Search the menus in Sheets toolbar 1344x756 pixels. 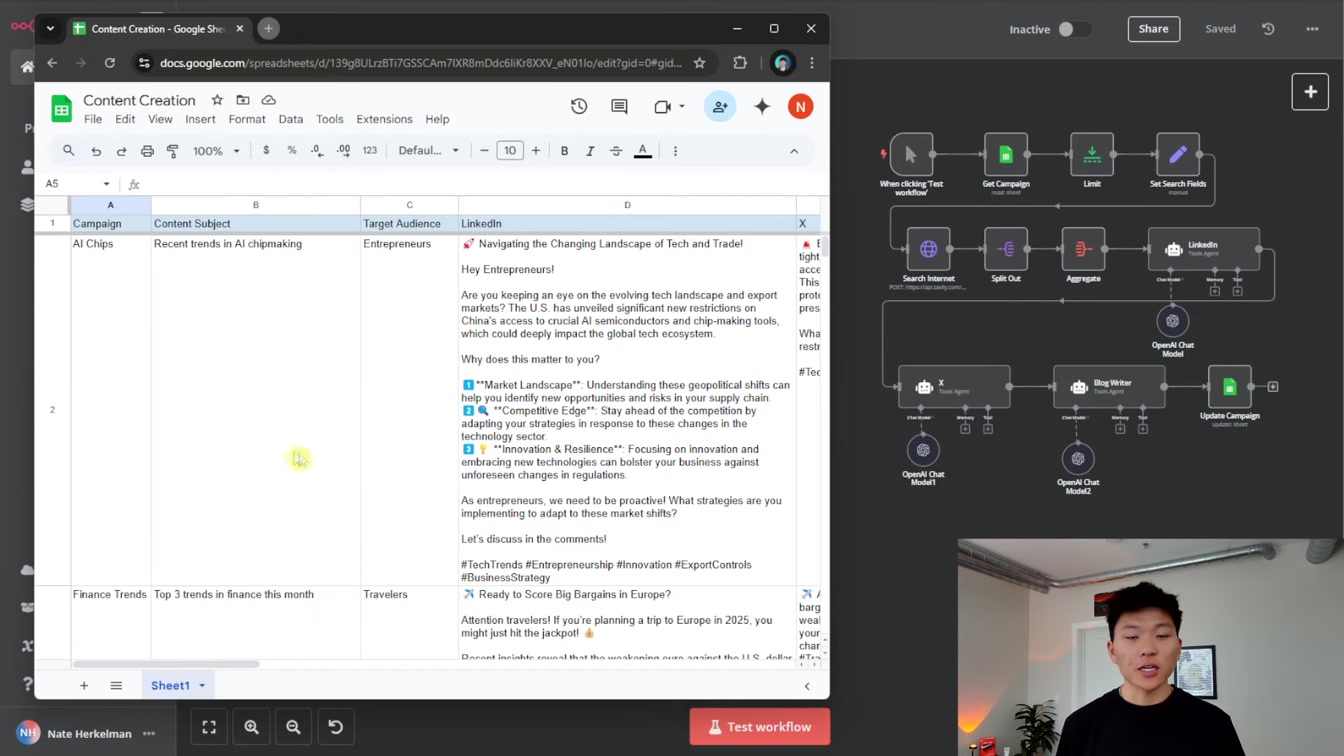[68, 151]
